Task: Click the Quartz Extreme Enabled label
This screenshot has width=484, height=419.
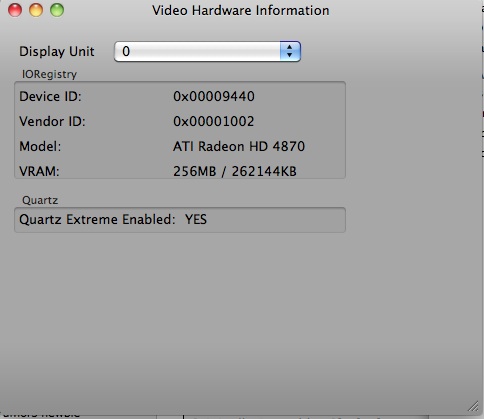Action: point(97,219)
